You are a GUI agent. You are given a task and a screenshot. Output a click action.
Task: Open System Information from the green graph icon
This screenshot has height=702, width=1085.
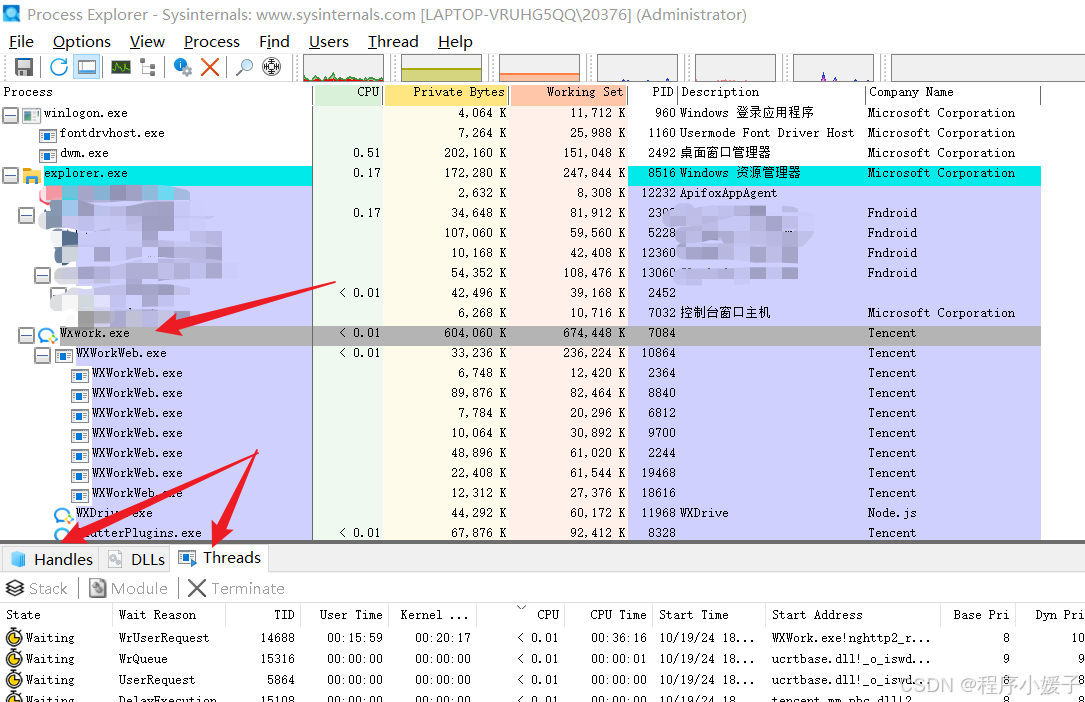pyautogui.click(x=121, y=67)
